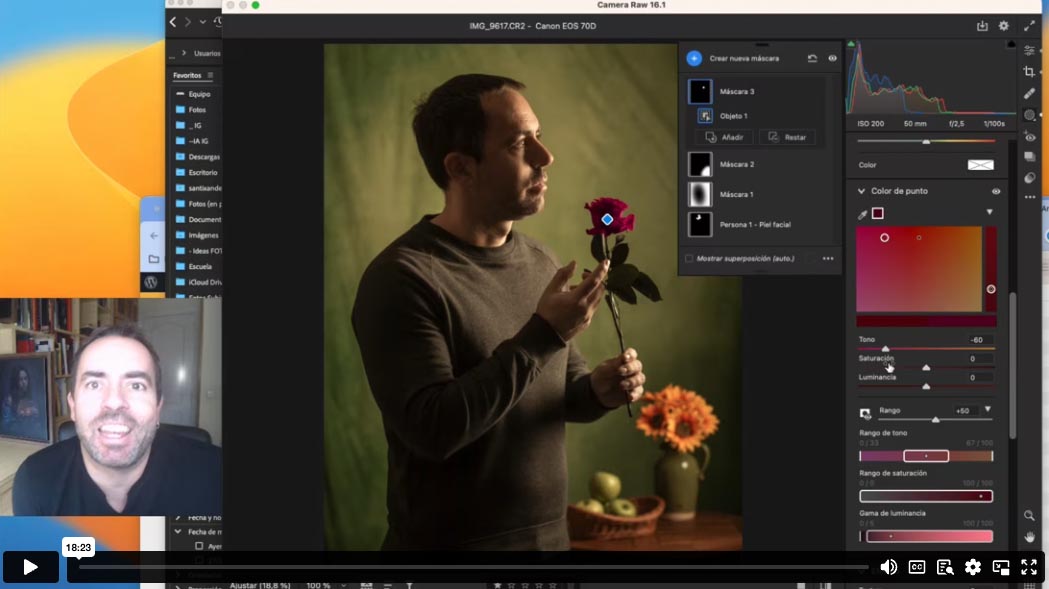Check the Ayer checkbox in Finder
Screen dimensions: 1049x589
[x=199, y=545]
